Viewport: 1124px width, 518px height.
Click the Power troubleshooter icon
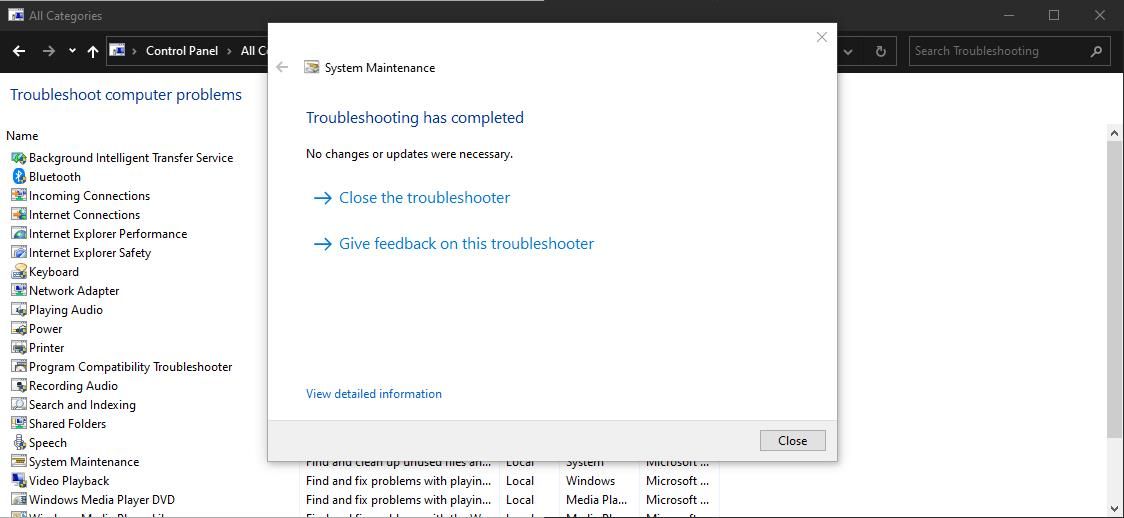pyautogui.click(x=19, y=329)
